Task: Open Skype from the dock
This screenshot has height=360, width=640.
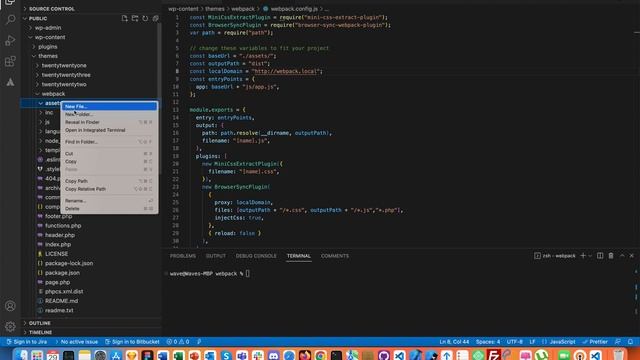Action: tap(226, 355)
